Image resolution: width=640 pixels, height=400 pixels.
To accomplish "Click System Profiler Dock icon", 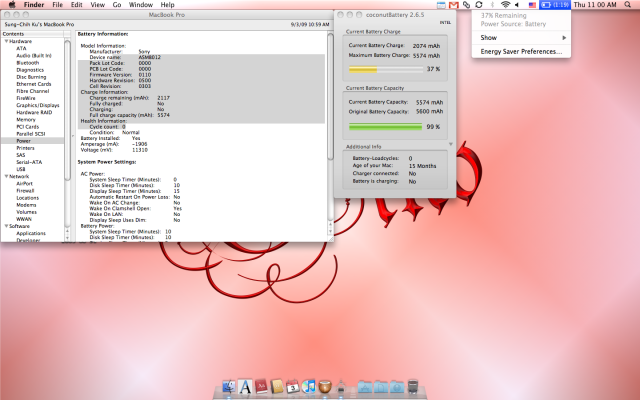I will [x=341, y=386].
